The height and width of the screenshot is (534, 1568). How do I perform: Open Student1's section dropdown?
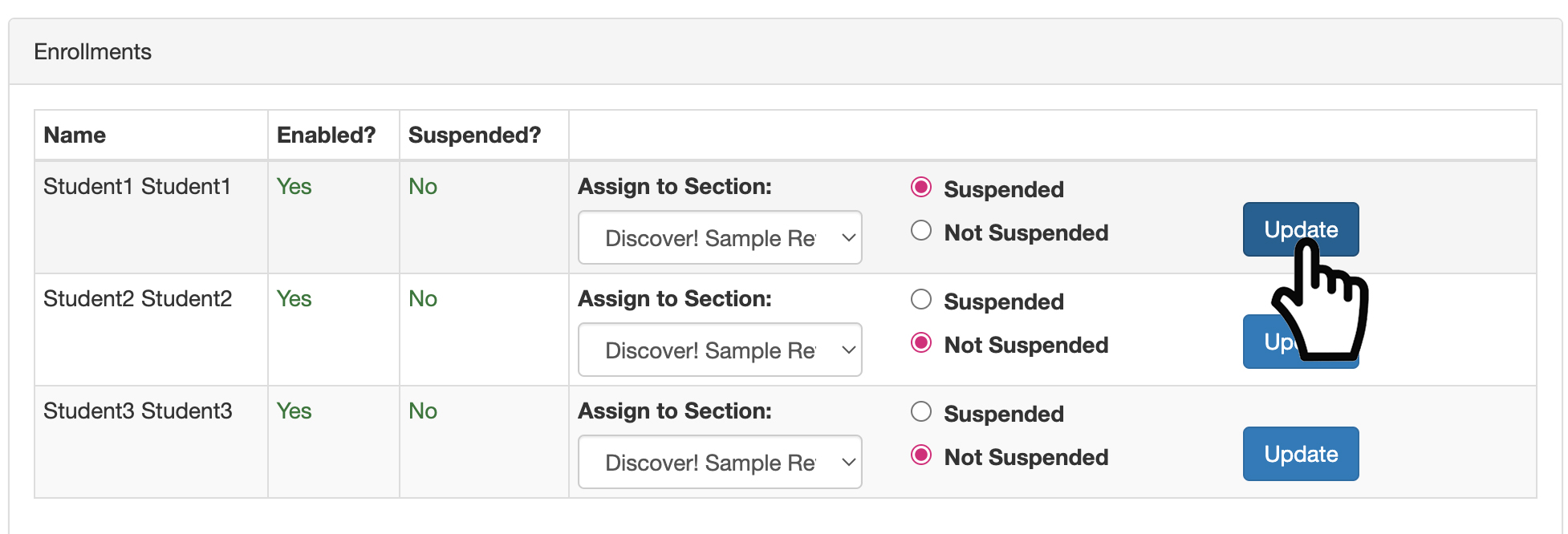tap(720, 238)
